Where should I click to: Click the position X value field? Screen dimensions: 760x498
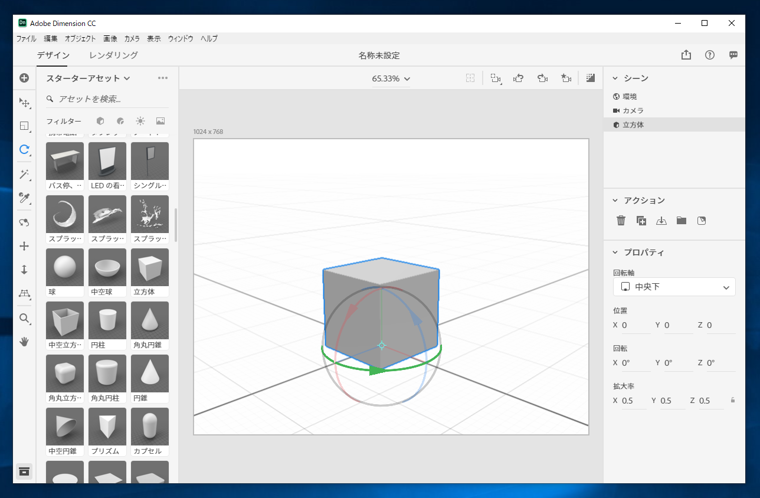(x=635, y=325)
